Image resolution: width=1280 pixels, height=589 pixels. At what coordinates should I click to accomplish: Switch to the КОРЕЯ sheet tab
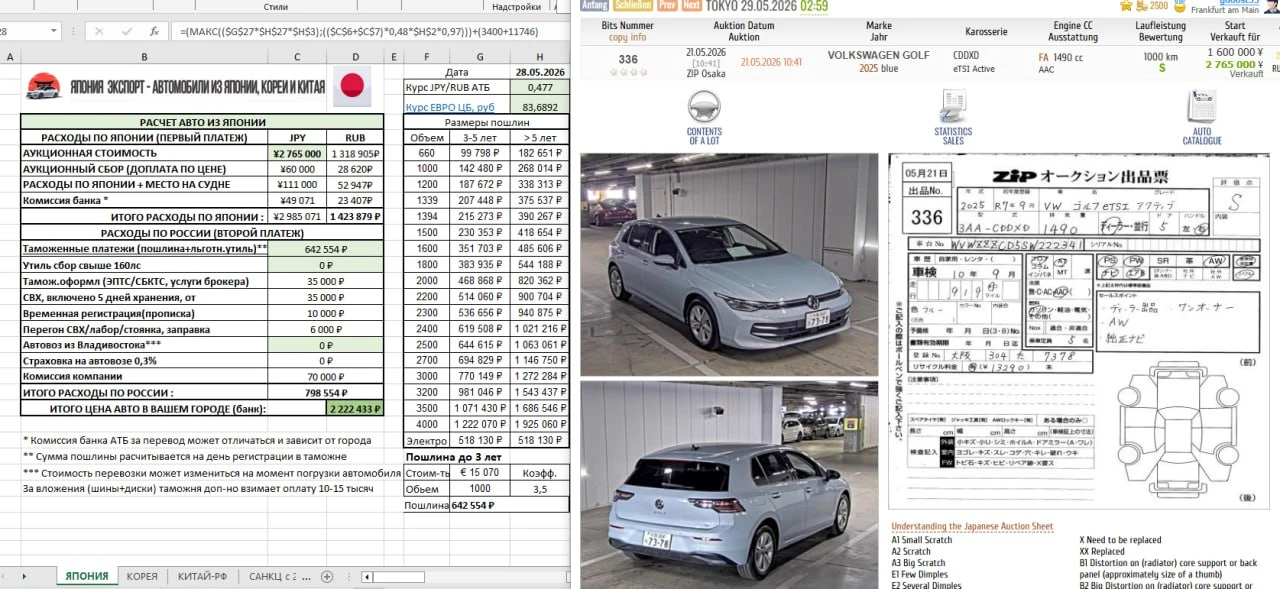(142, 577)
